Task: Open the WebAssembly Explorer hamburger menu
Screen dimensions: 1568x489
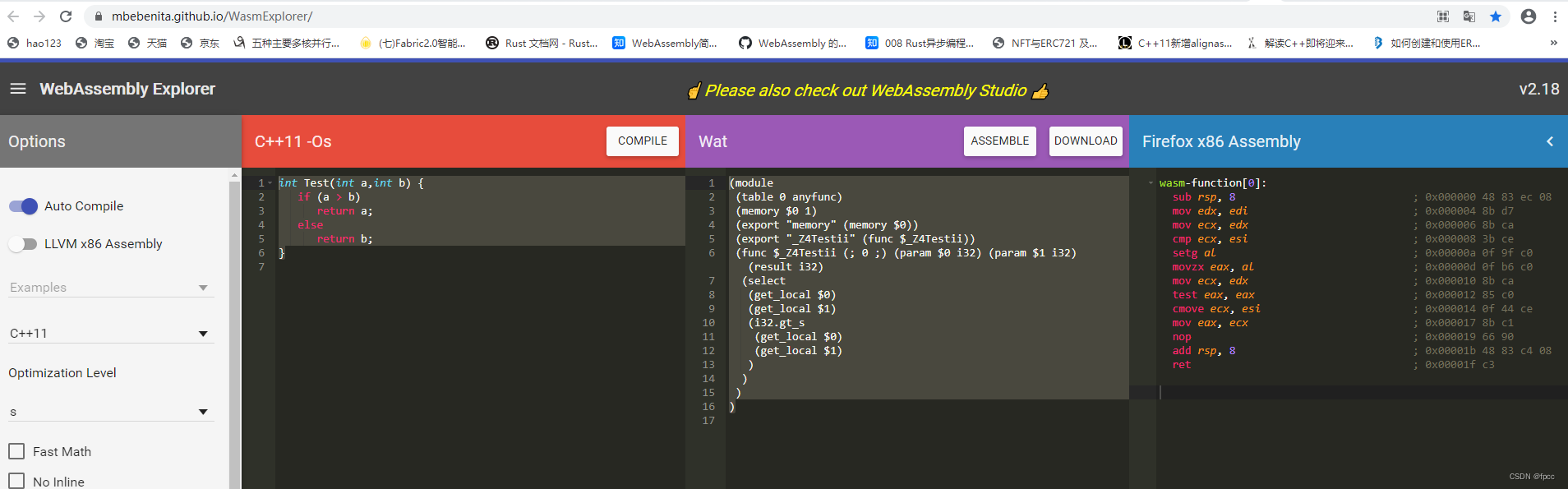Action: (18, 89)
